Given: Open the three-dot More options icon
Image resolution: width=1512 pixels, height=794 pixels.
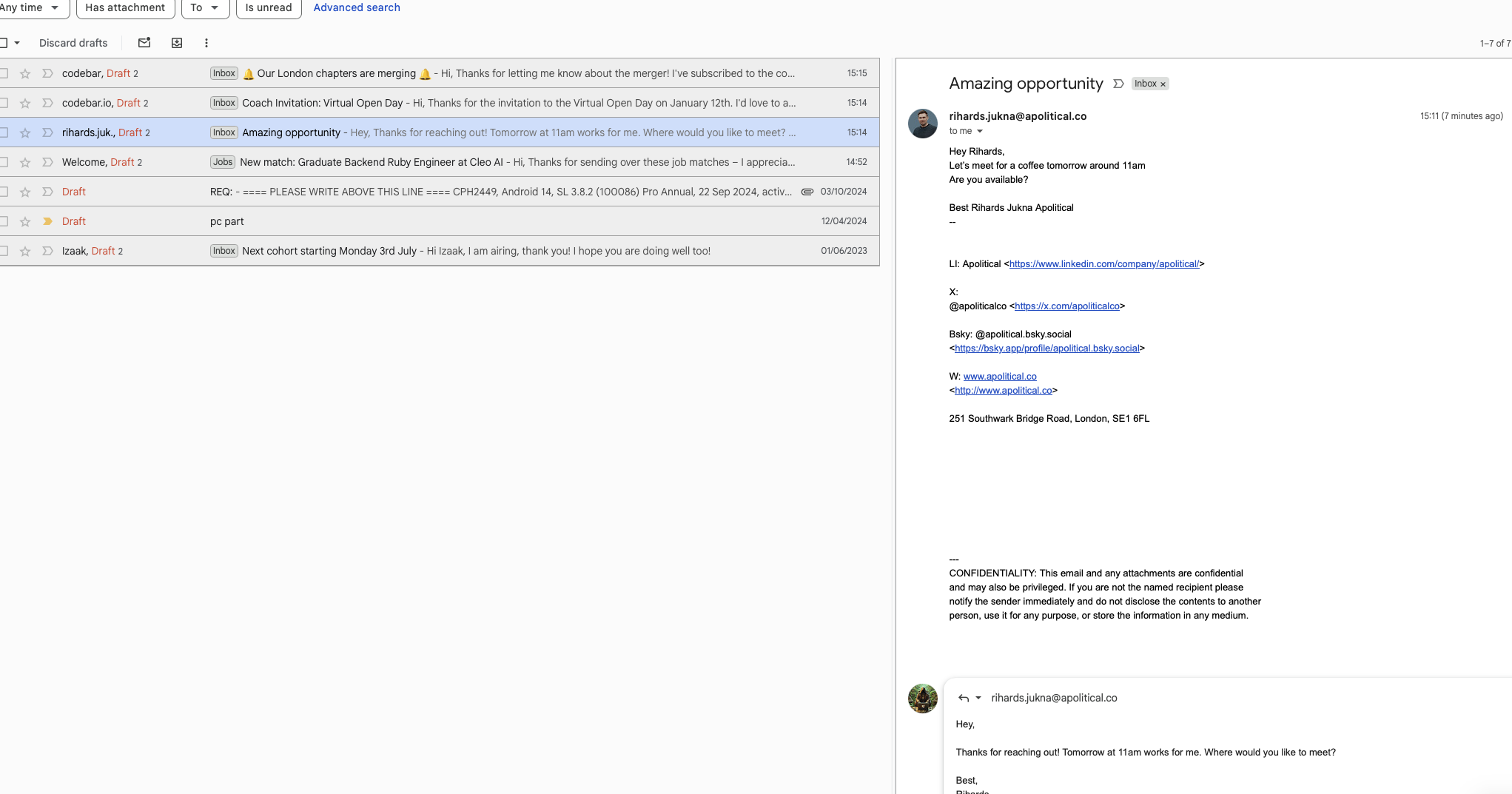Looking at the screenshot, I should pyautogui.click(x=206, y=43).
